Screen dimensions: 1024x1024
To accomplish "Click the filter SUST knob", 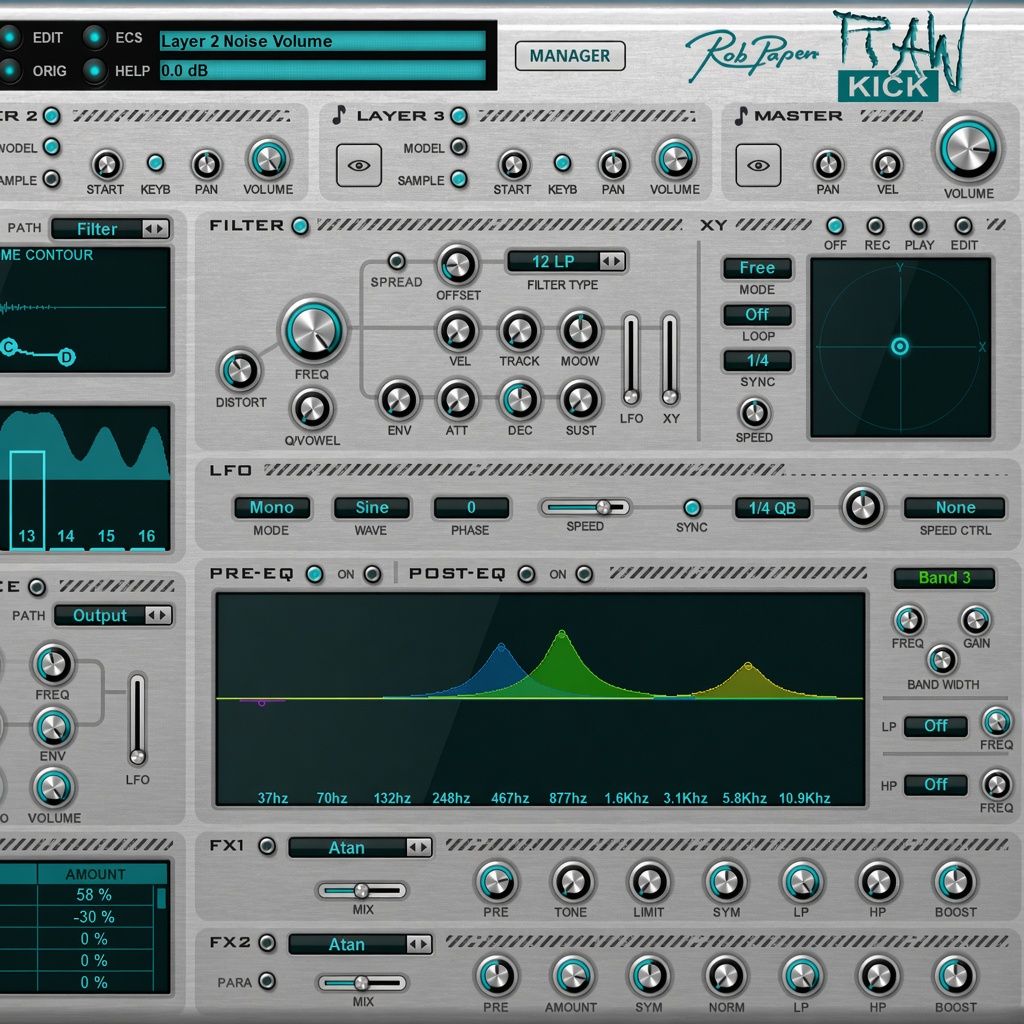I will (x=580, y=400).
